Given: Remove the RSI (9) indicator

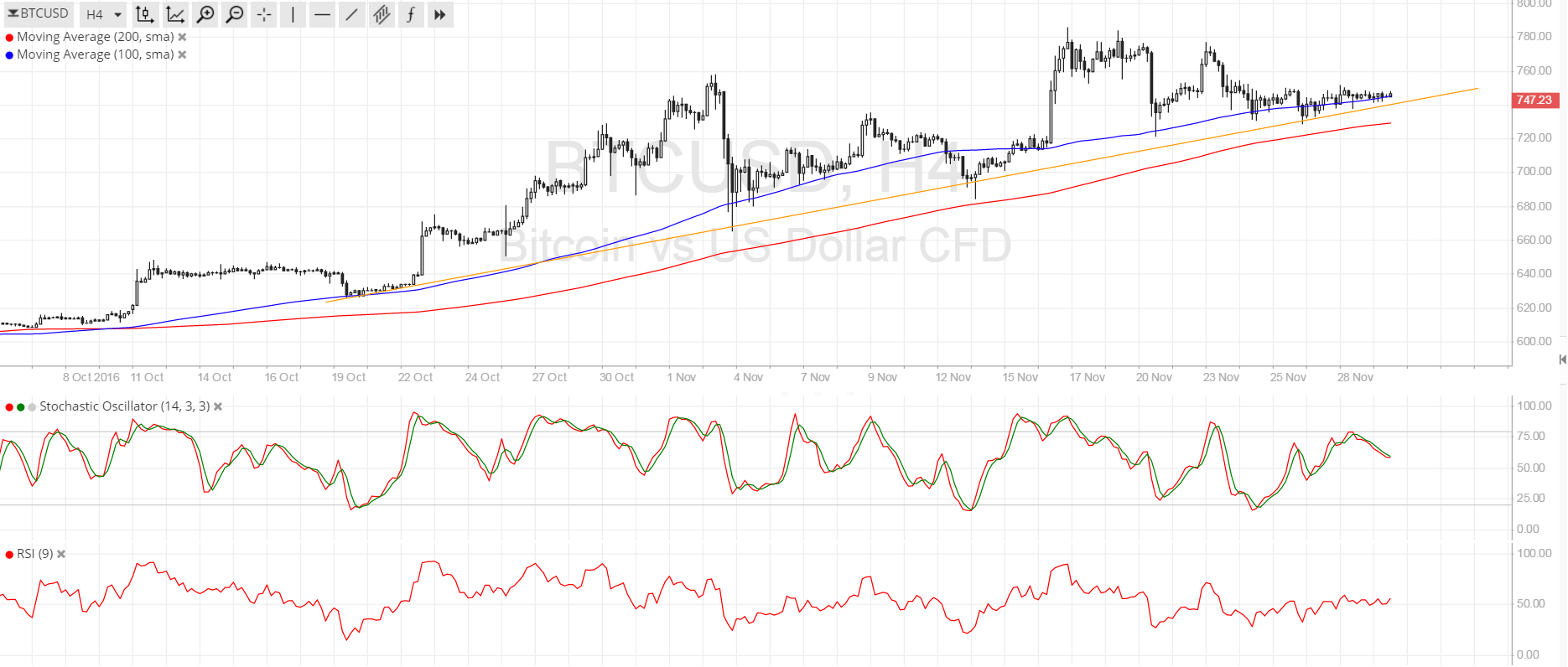Looking at the screenshot, I should pos(61,554).
